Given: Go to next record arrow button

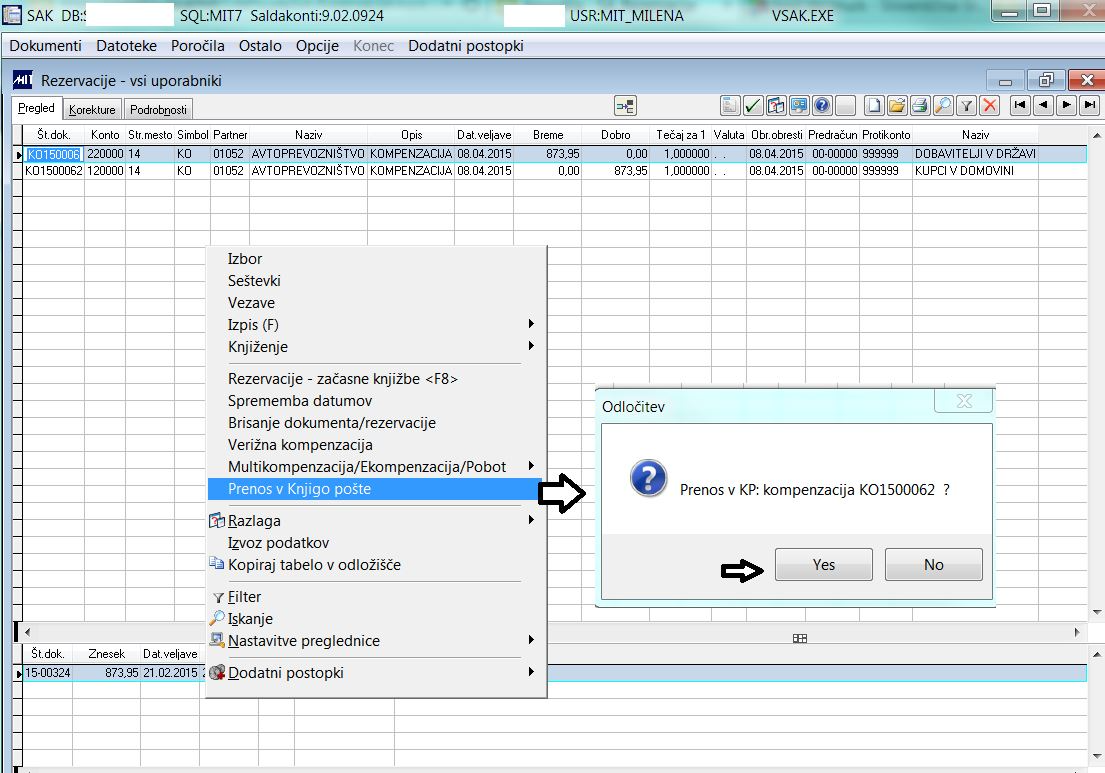Looking at the screenshot, I should pyautogui.click(x=1067, y=105).
